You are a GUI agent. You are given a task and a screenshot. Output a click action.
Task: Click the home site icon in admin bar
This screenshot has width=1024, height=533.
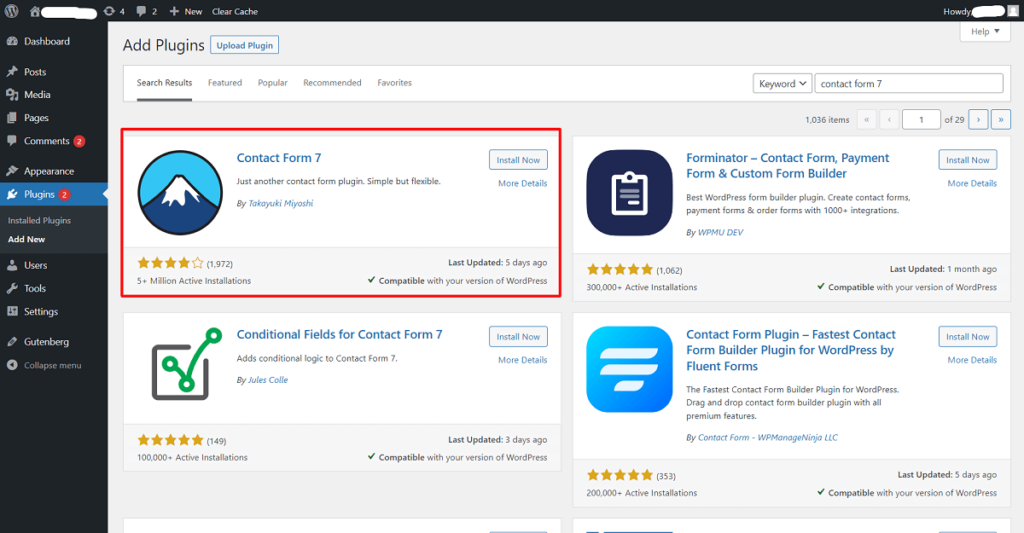pyautogui.click(x=35, y=11)
